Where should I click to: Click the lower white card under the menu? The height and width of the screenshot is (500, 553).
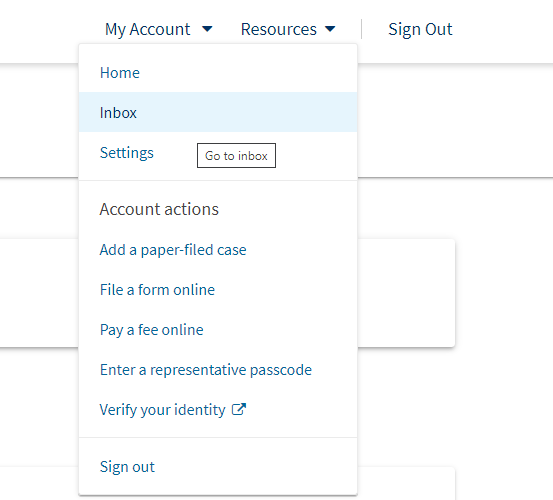406,483
